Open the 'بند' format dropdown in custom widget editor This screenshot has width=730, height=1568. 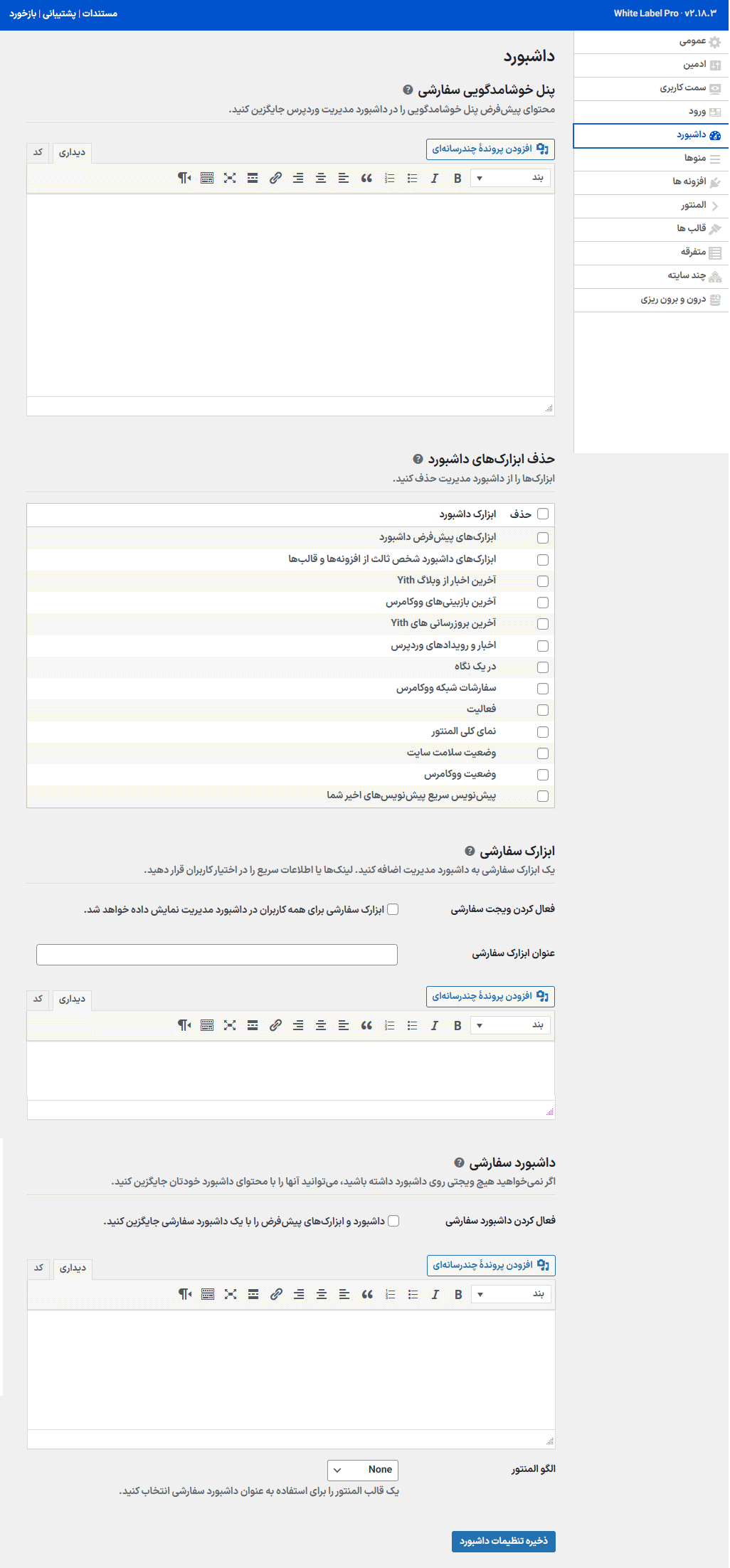[511, 1026]
